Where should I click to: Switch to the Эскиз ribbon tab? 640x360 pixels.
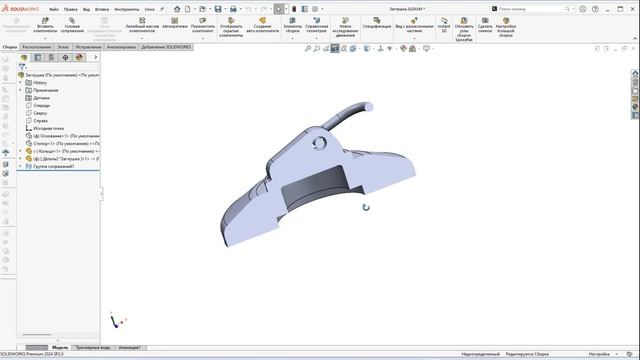point(63,47)
